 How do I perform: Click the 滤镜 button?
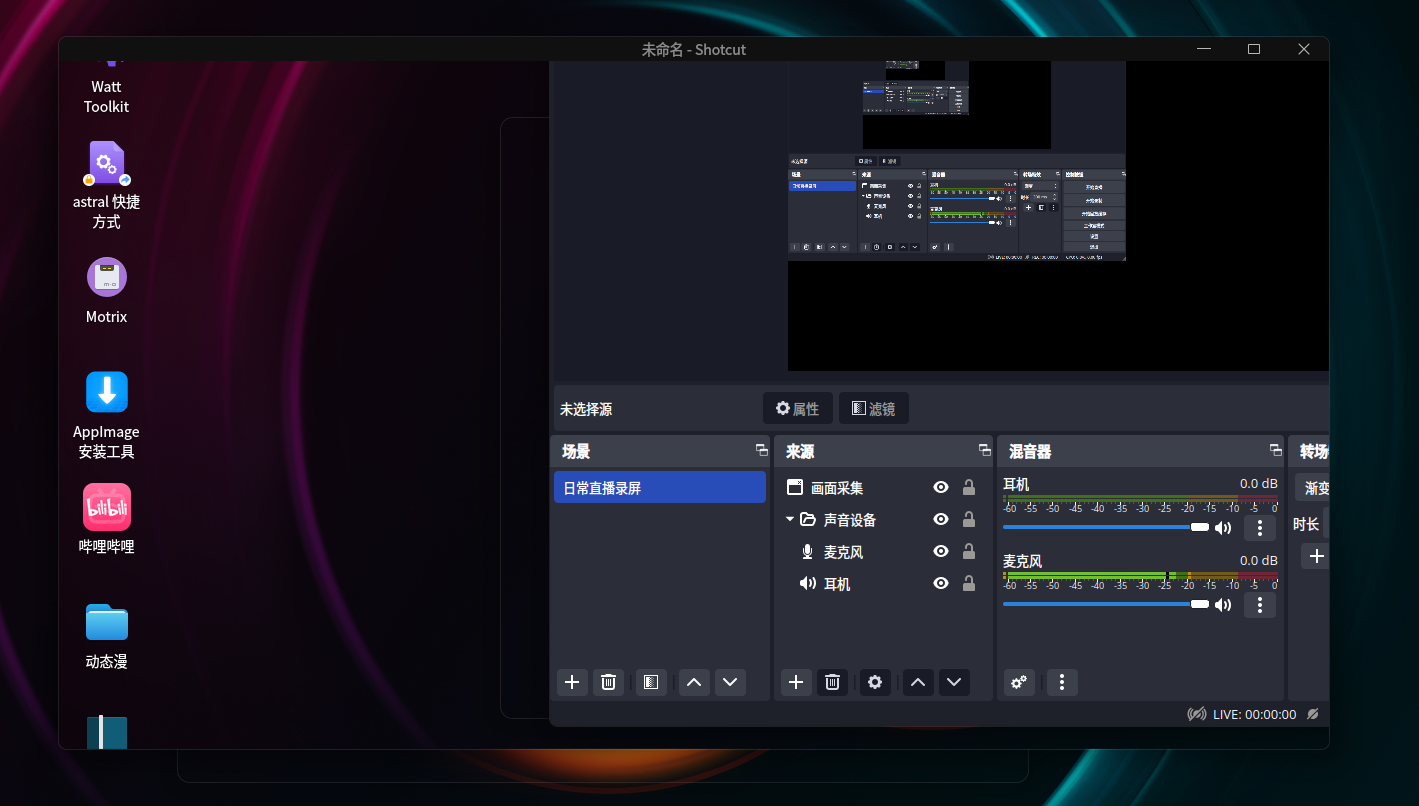coord(873,408)
